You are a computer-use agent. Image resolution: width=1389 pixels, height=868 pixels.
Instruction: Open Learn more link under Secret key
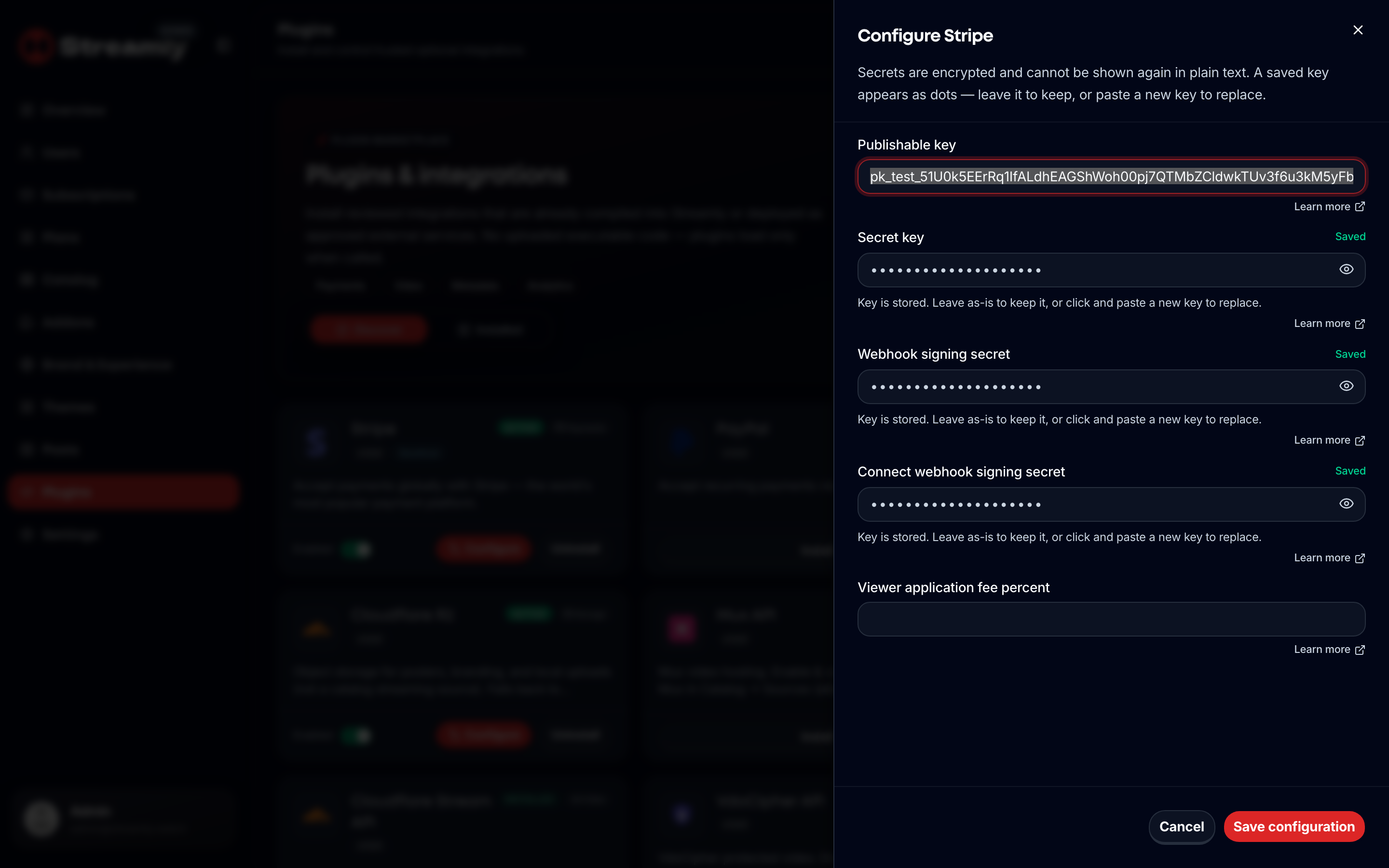click(1329, 324)
